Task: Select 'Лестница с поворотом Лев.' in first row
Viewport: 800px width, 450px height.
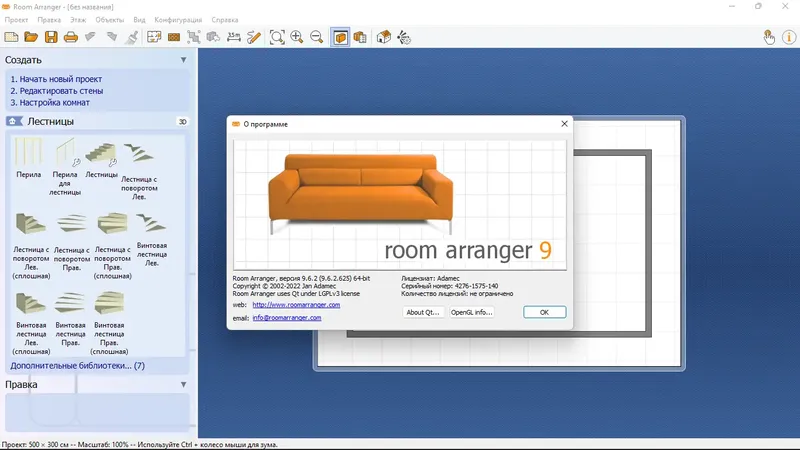Action: click(x=139, y=170)
